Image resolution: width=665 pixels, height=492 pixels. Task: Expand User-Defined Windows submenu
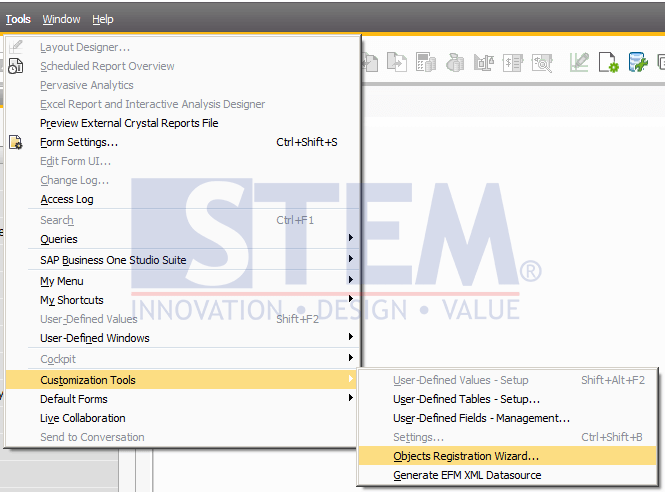[182, 338]
